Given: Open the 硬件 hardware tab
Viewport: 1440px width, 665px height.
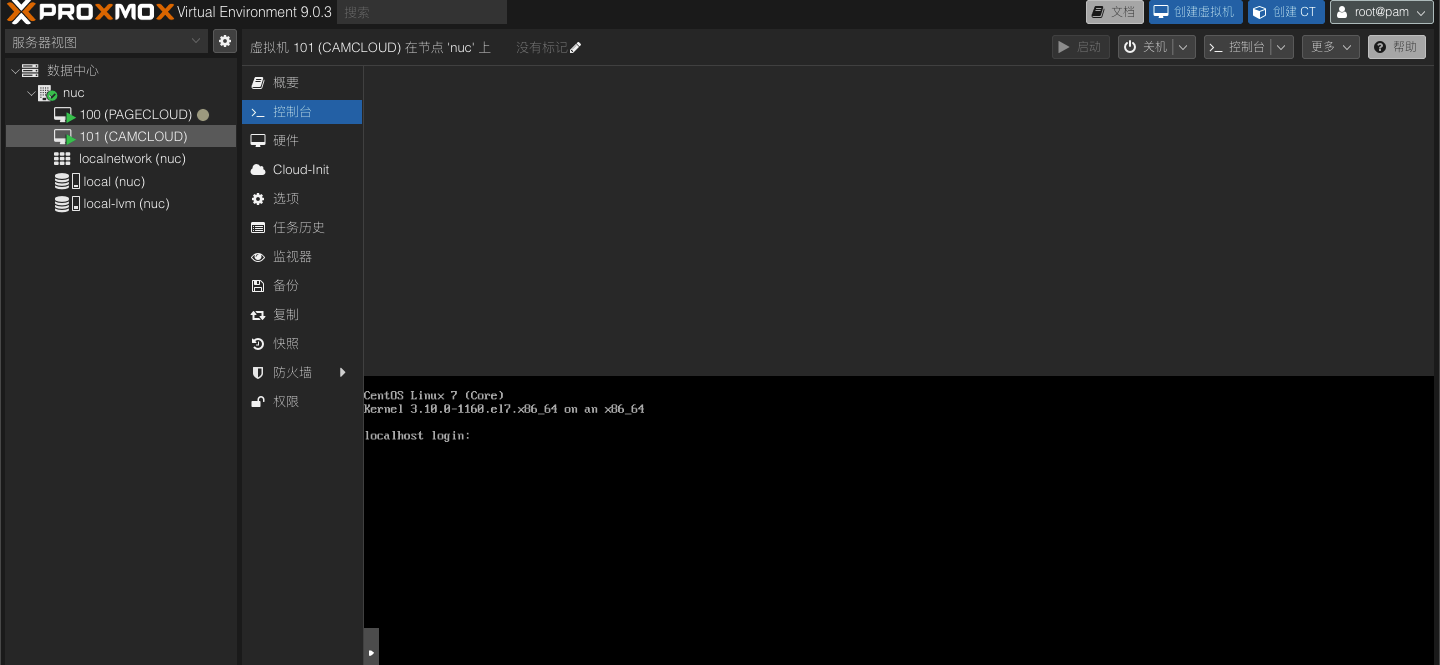Looking at the screenshot, I should pyautogui.click(x=302, y=141).
